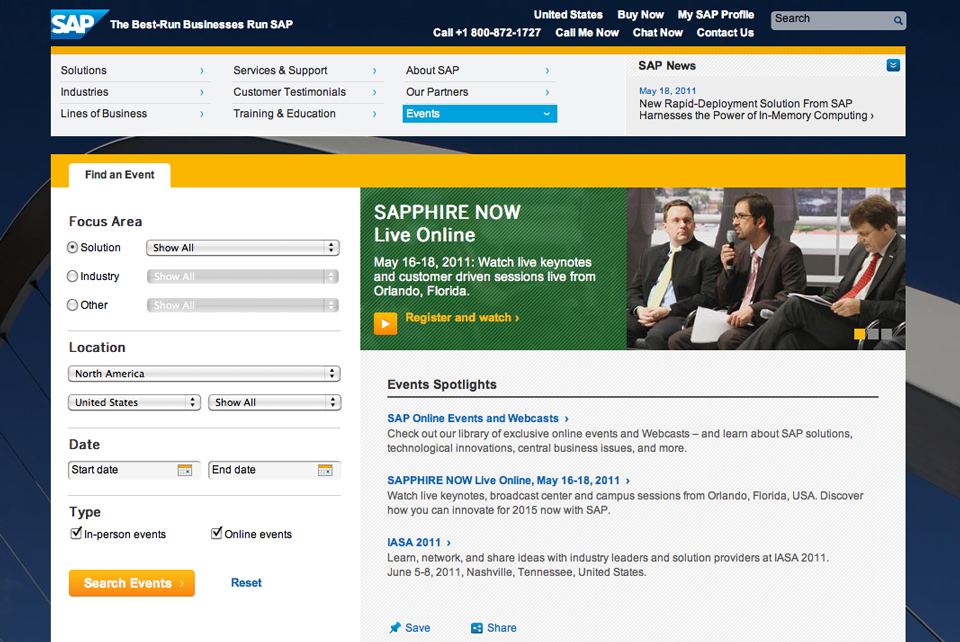This screenshot has height=642, width=960.
Task: Select the Other radio button
Action: click(x=72, y=305)
